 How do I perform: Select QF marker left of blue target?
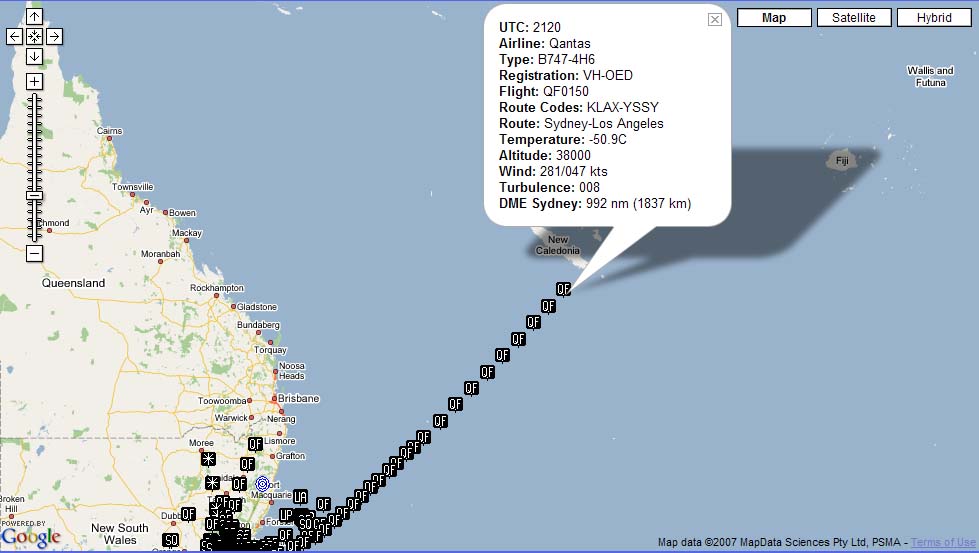pos(239,484)
